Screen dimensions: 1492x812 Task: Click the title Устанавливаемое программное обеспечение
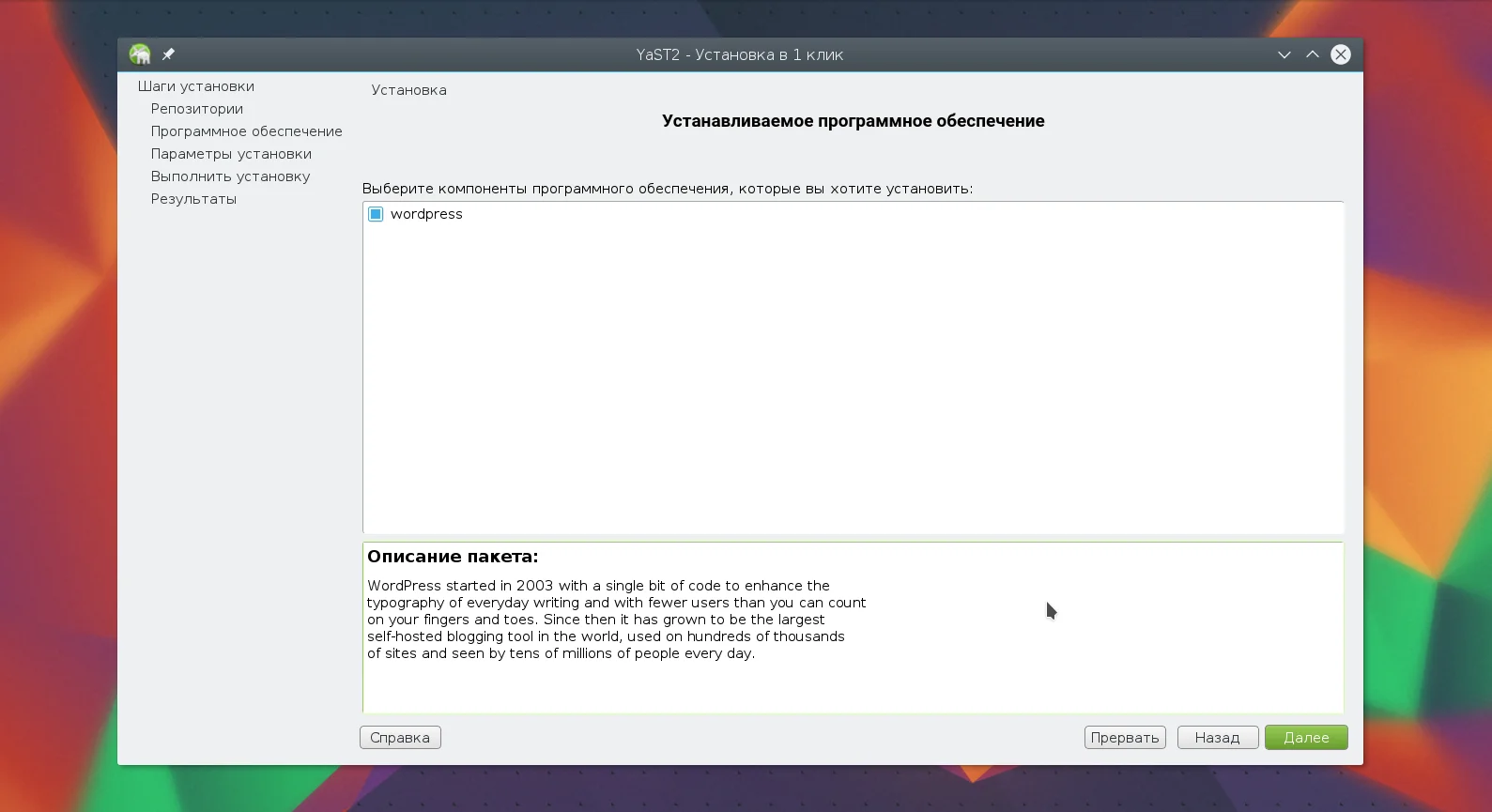tap(854, 121)
